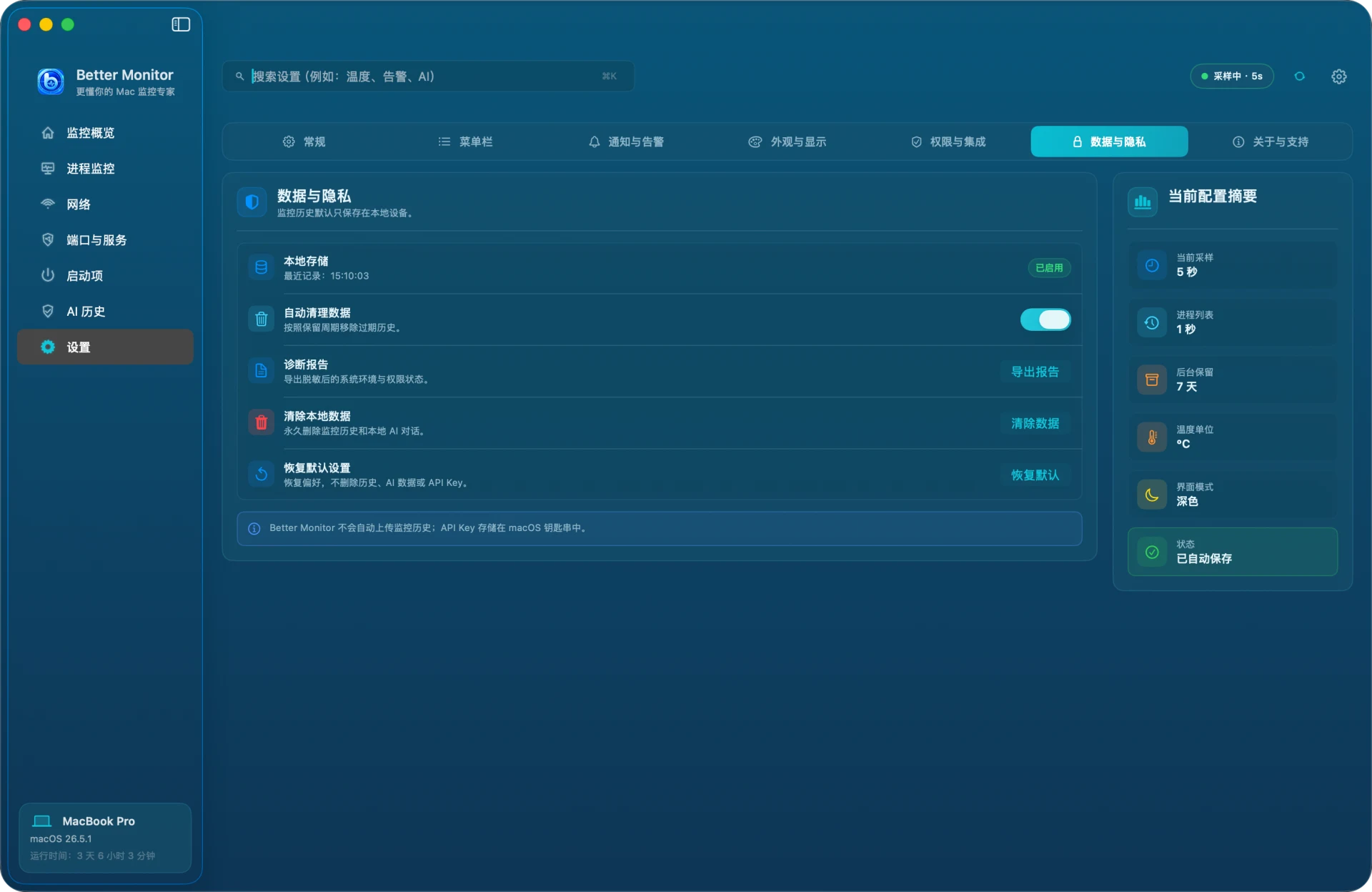
Task: Click the document icon for 诊断报告
Action: point(262,371)
